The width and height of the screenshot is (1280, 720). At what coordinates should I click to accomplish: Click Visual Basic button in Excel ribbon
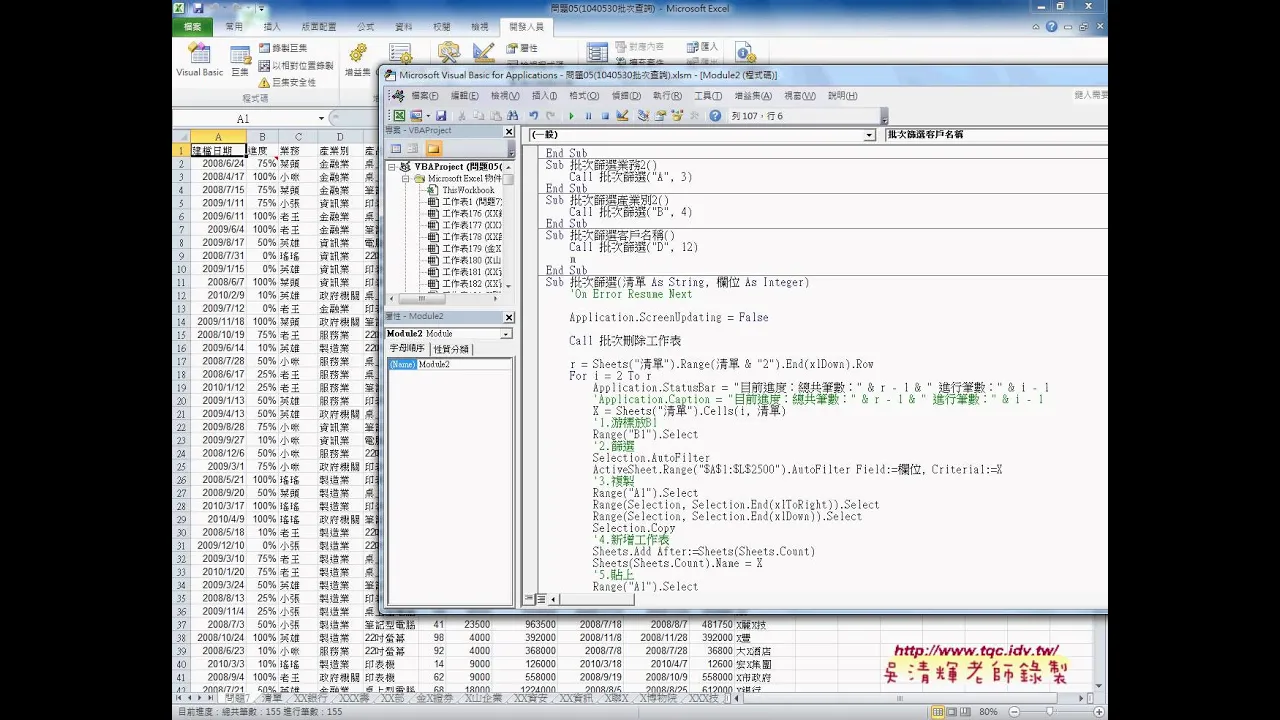pyautogui.click(x=200, y=60)
